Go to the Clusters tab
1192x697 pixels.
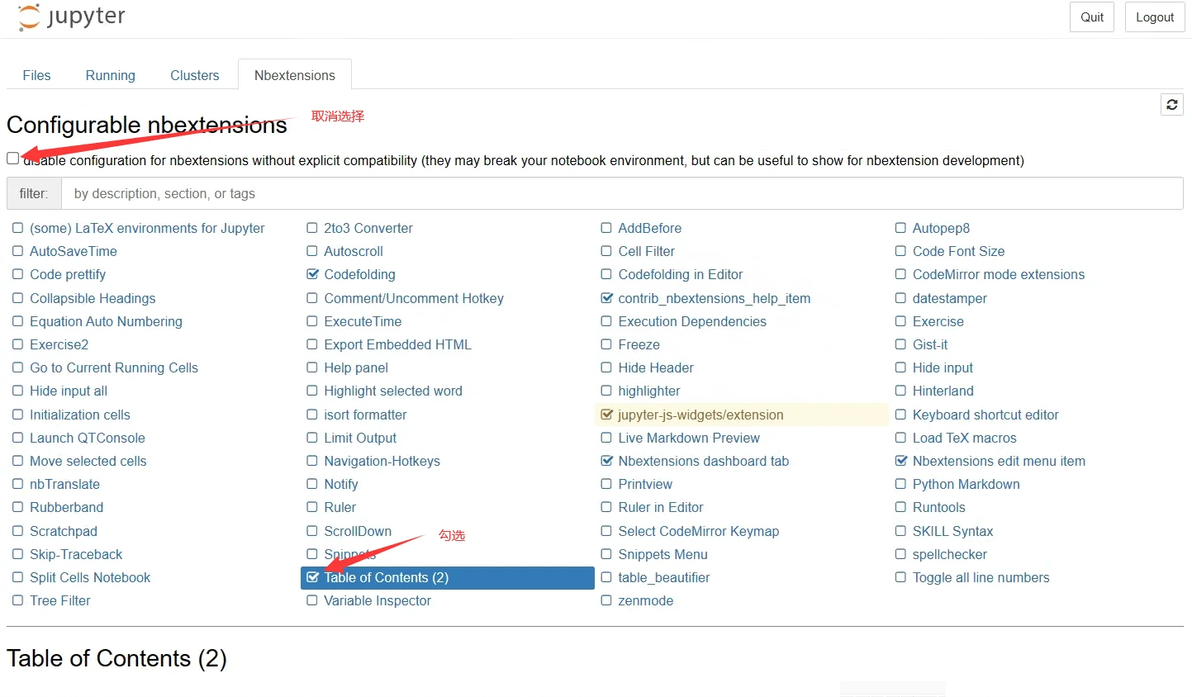[195, 75]
